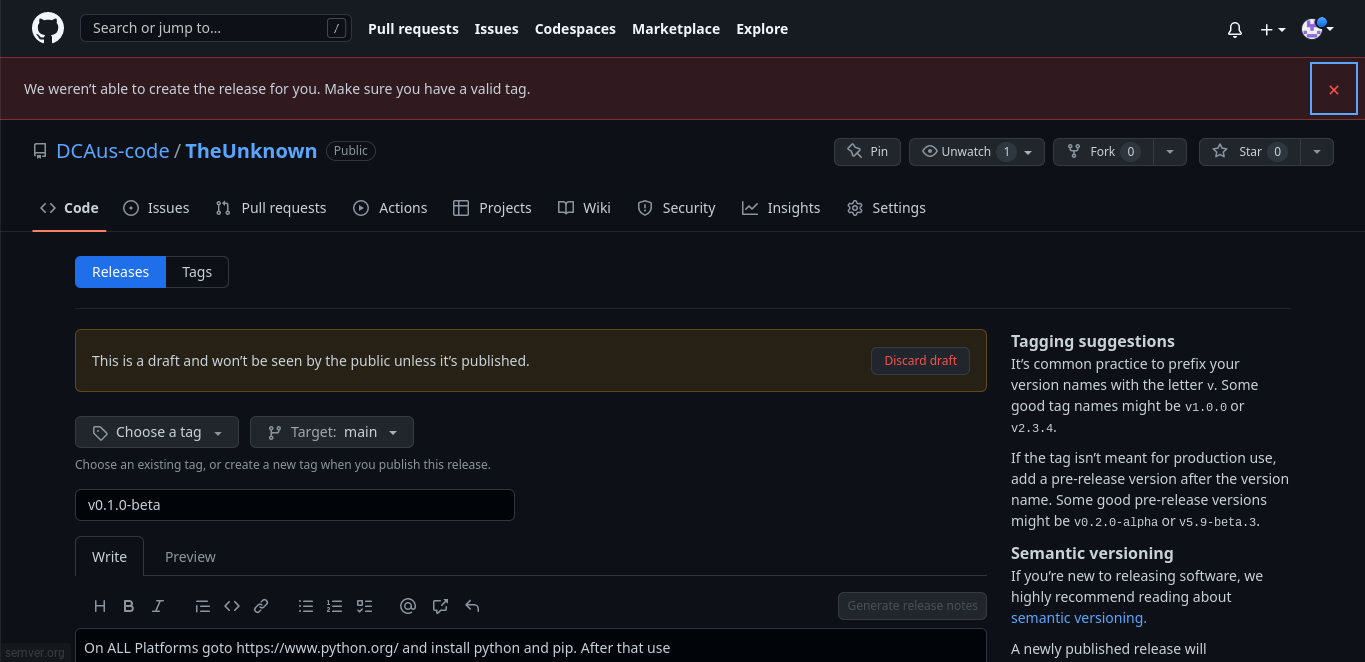Open the TheUnknown repository link

[x=251, y=151]
